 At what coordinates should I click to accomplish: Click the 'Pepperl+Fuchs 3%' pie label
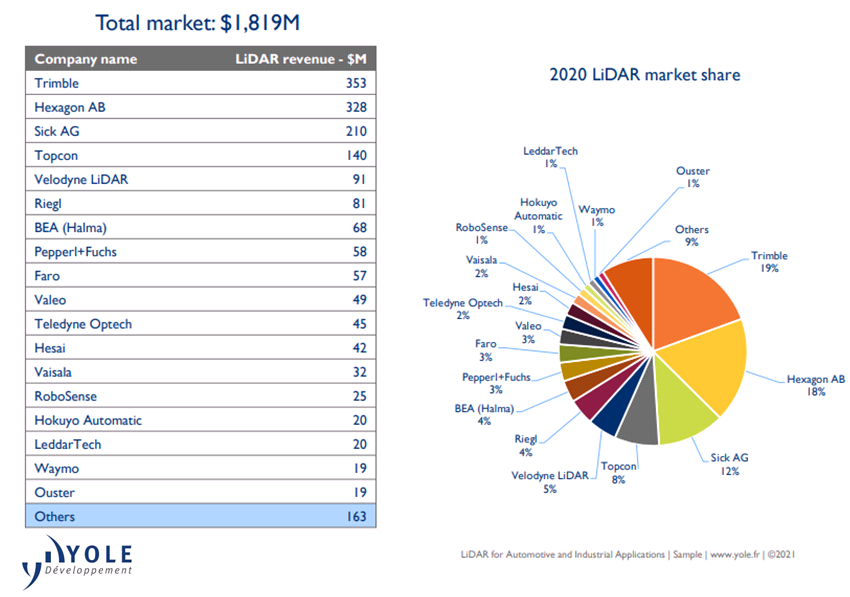pos(496,383)
